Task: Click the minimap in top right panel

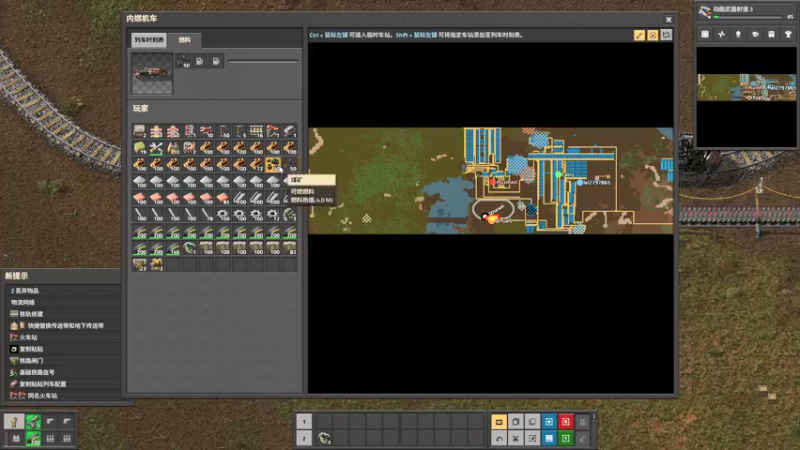Action: point(746,97)
